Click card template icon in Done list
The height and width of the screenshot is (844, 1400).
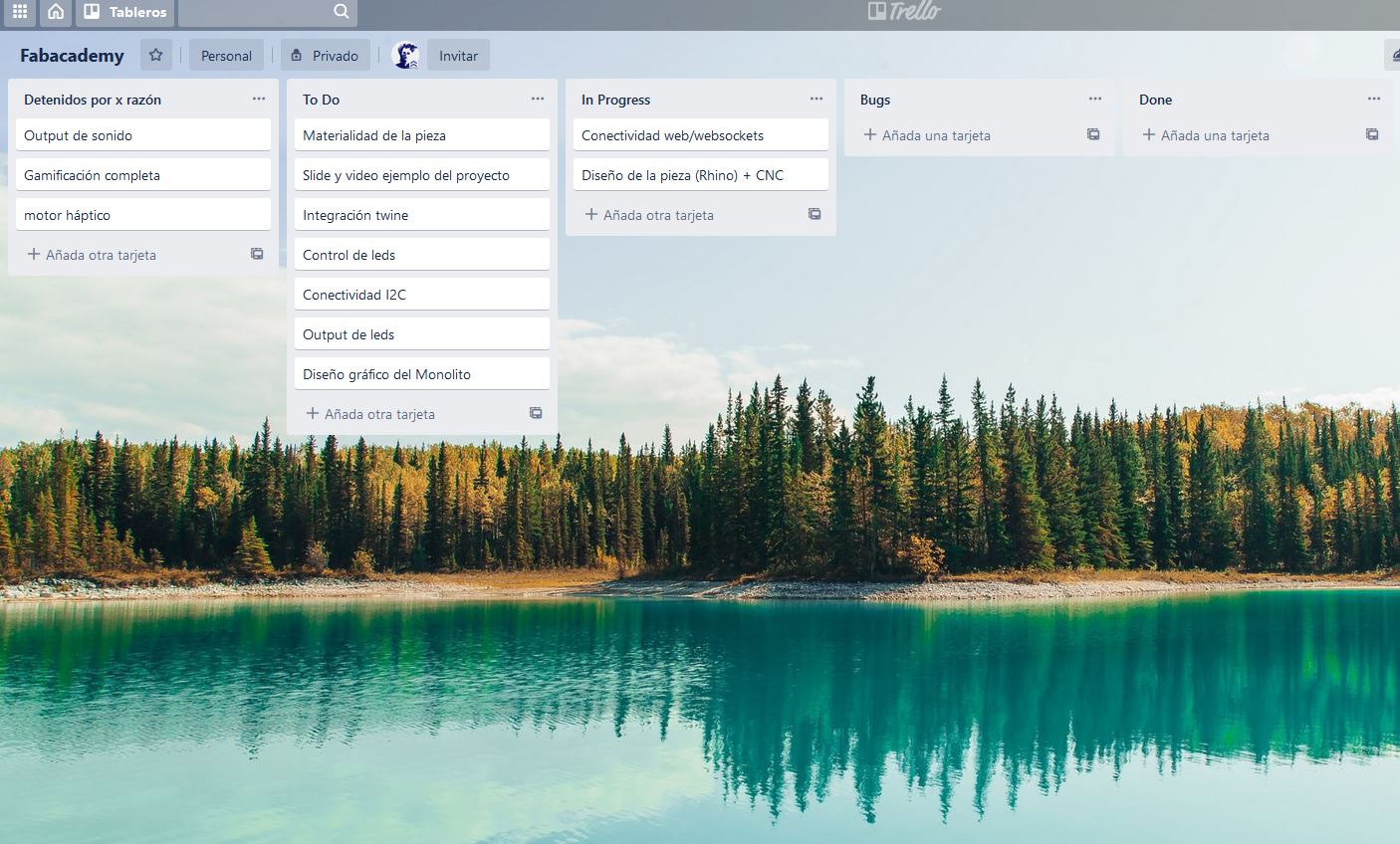point(1372,134)
